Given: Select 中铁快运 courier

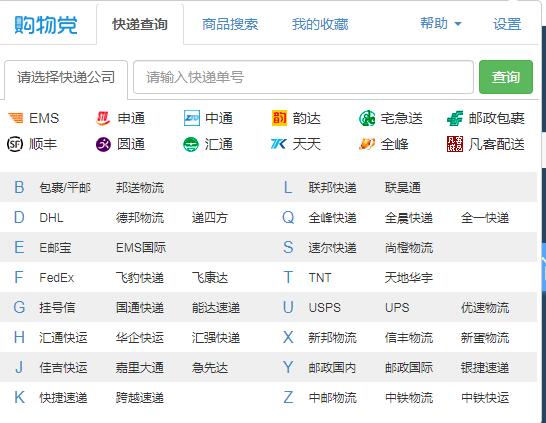Looking at the screenshot, I should [485, 398].
